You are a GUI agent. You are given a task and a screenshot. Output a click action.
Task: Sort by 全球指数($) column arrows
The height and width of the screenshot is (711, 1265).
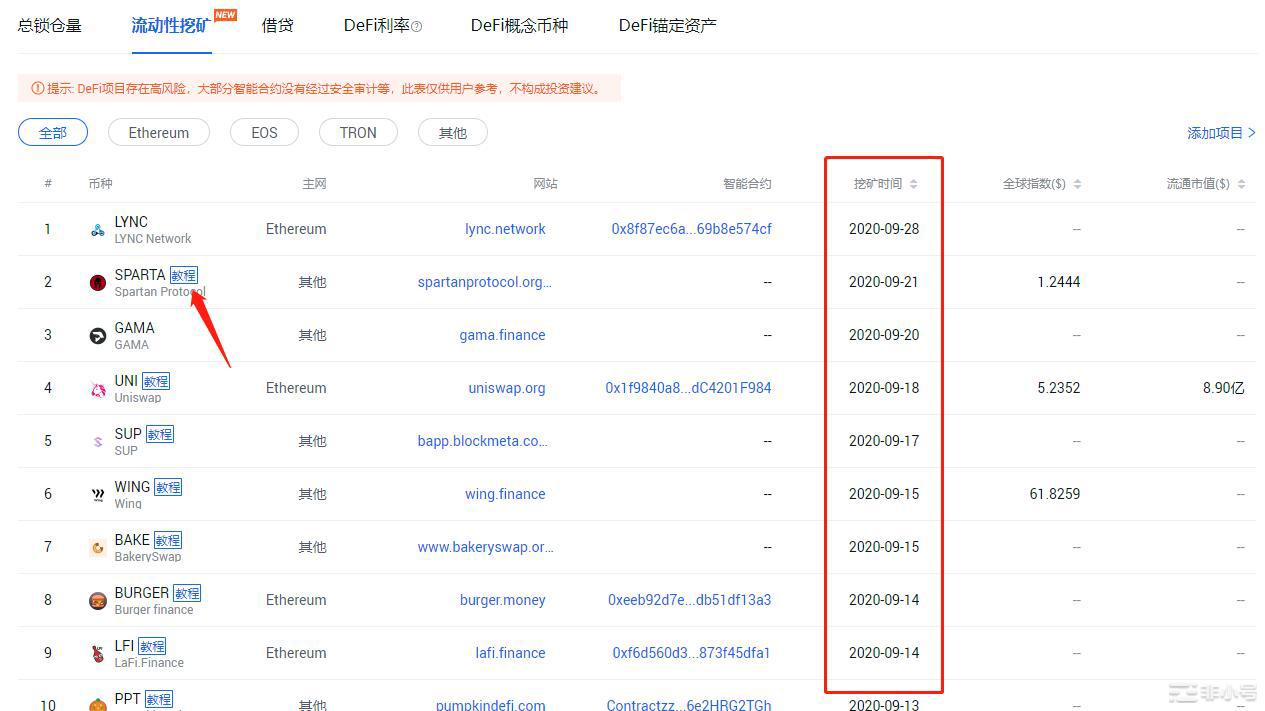[1077, 184]
